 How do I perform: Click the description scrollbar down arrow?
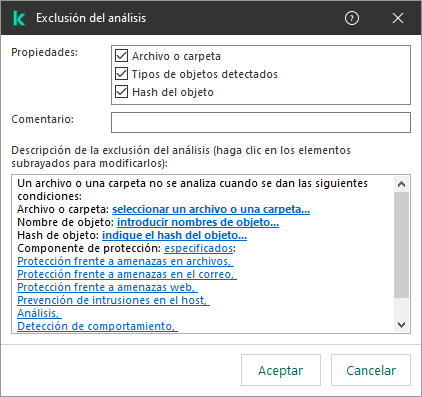pos(401,325)
